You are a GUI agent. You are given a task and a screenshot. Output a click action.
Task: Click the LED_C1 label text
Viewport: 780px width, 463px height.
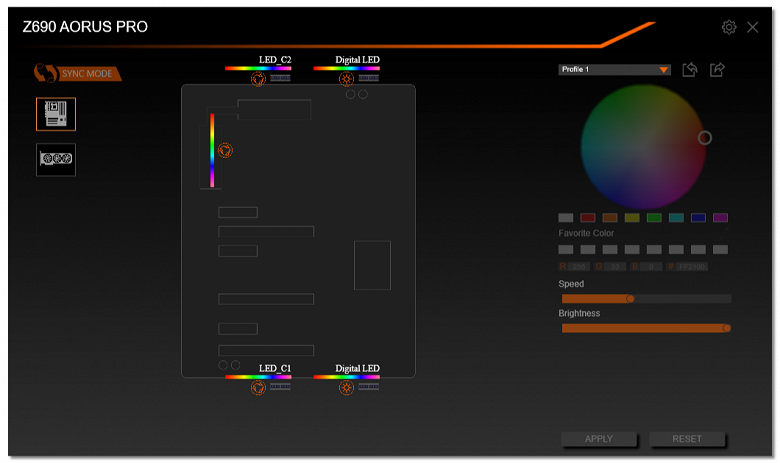point(275,369)
